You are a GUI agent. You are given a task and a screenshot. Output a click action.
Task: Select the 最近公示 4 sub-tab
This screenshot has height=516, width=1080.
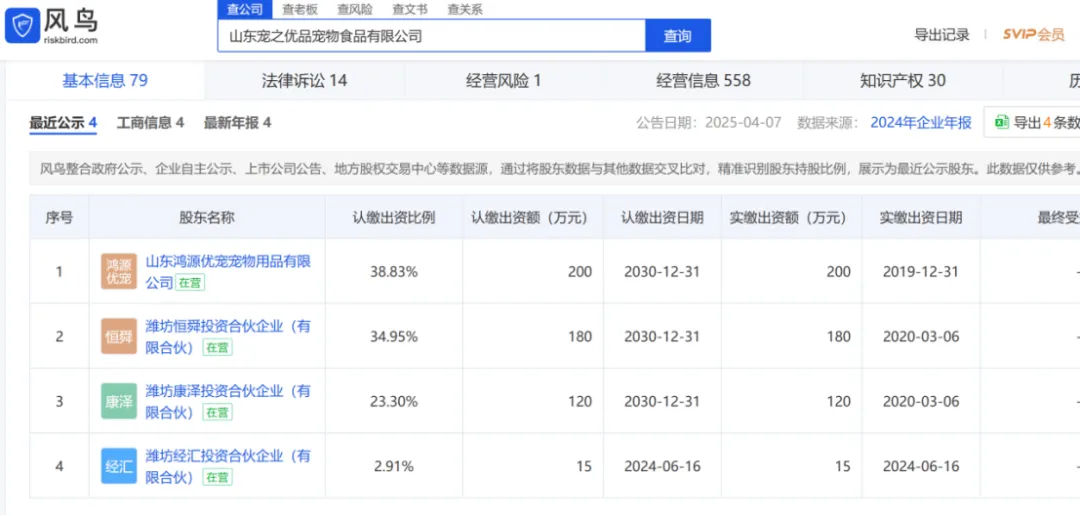pyautogui.click(x=63, y=123)
